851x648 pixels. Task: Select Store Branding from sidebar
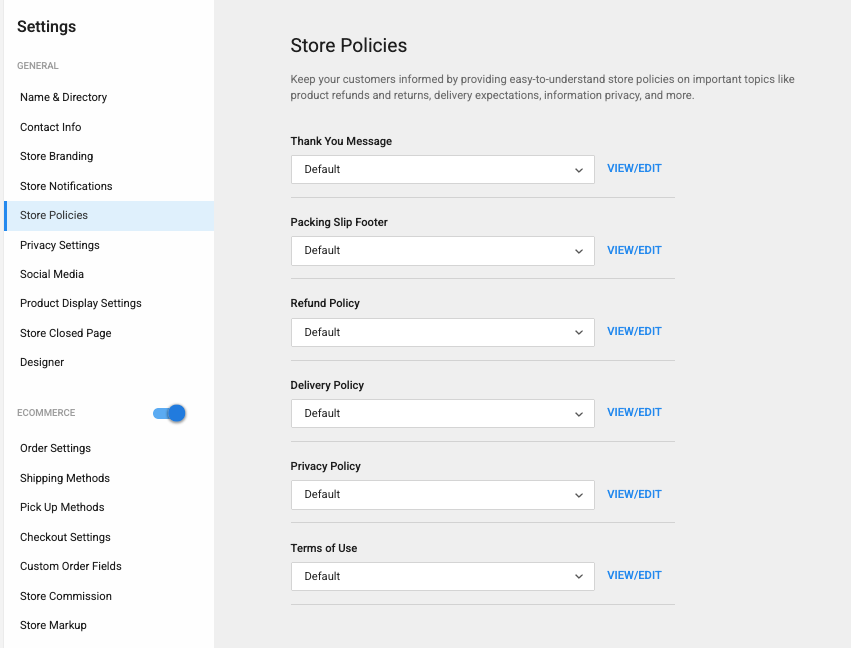pos(57,156)
